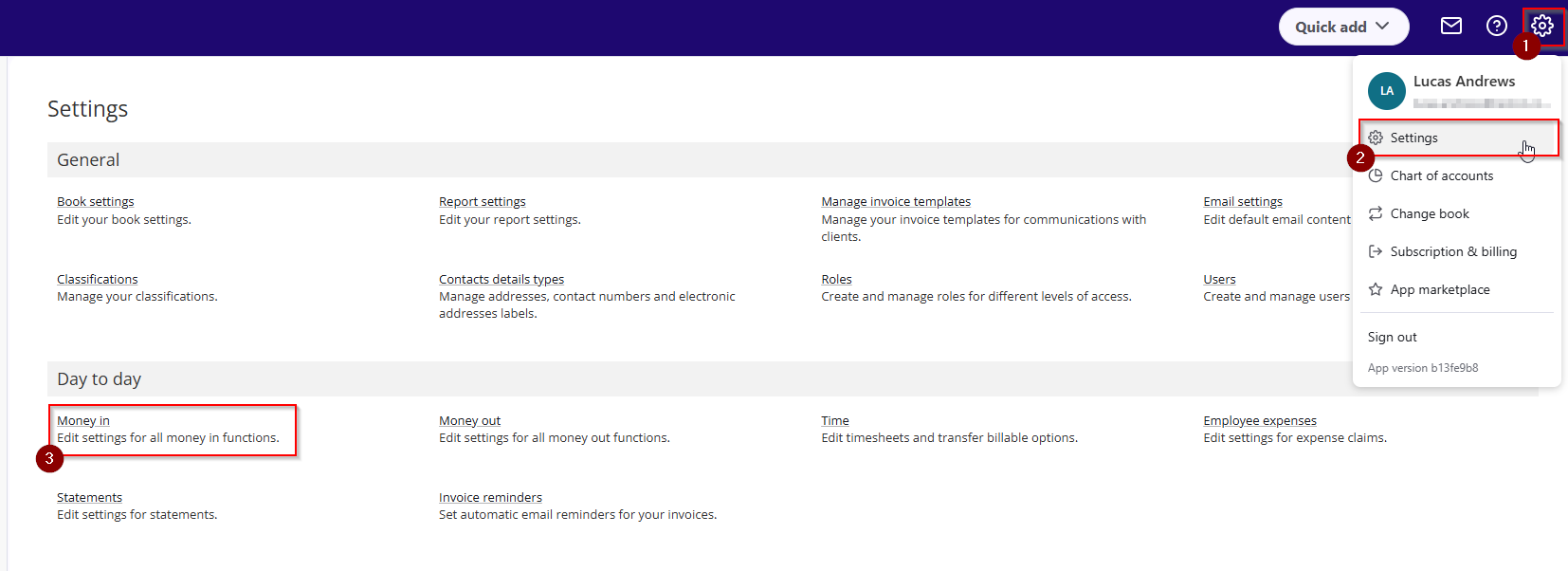Image resolution: width=1568 pixels, height=571 pixels.
Task: Click the swap arrows icon for Change book
Action: pyautogui.click(x=1376, y=213)
